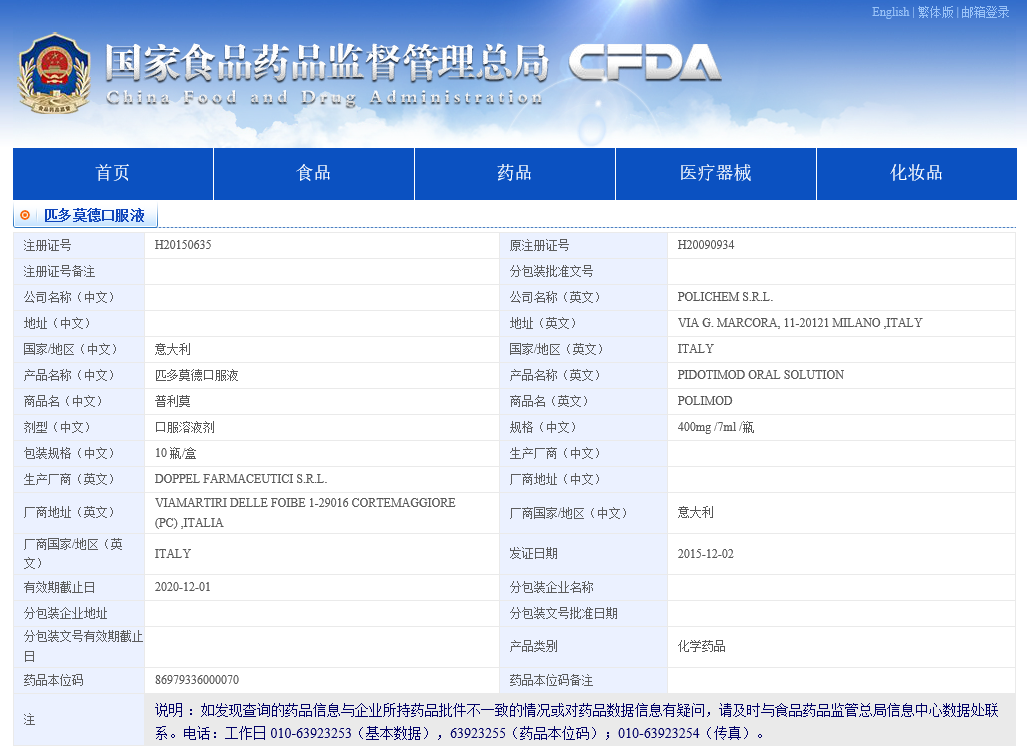The height and width of the screenshot is (749, 1027).
Task: Click the 原注册证号 field label
Action: pyautogui.click(x=539, y=246)
